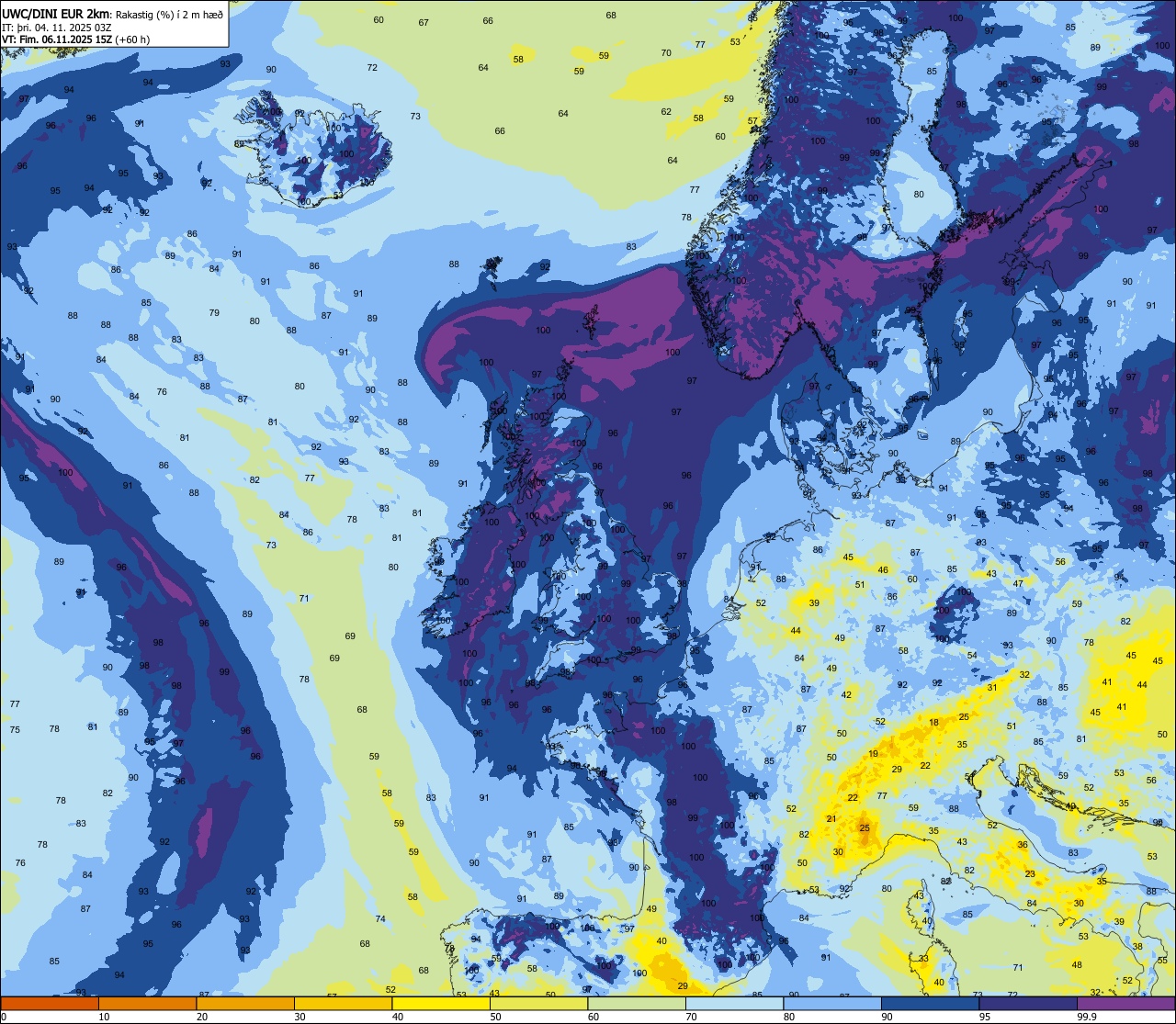Click the '20' legend tick label

[202, 1017]
